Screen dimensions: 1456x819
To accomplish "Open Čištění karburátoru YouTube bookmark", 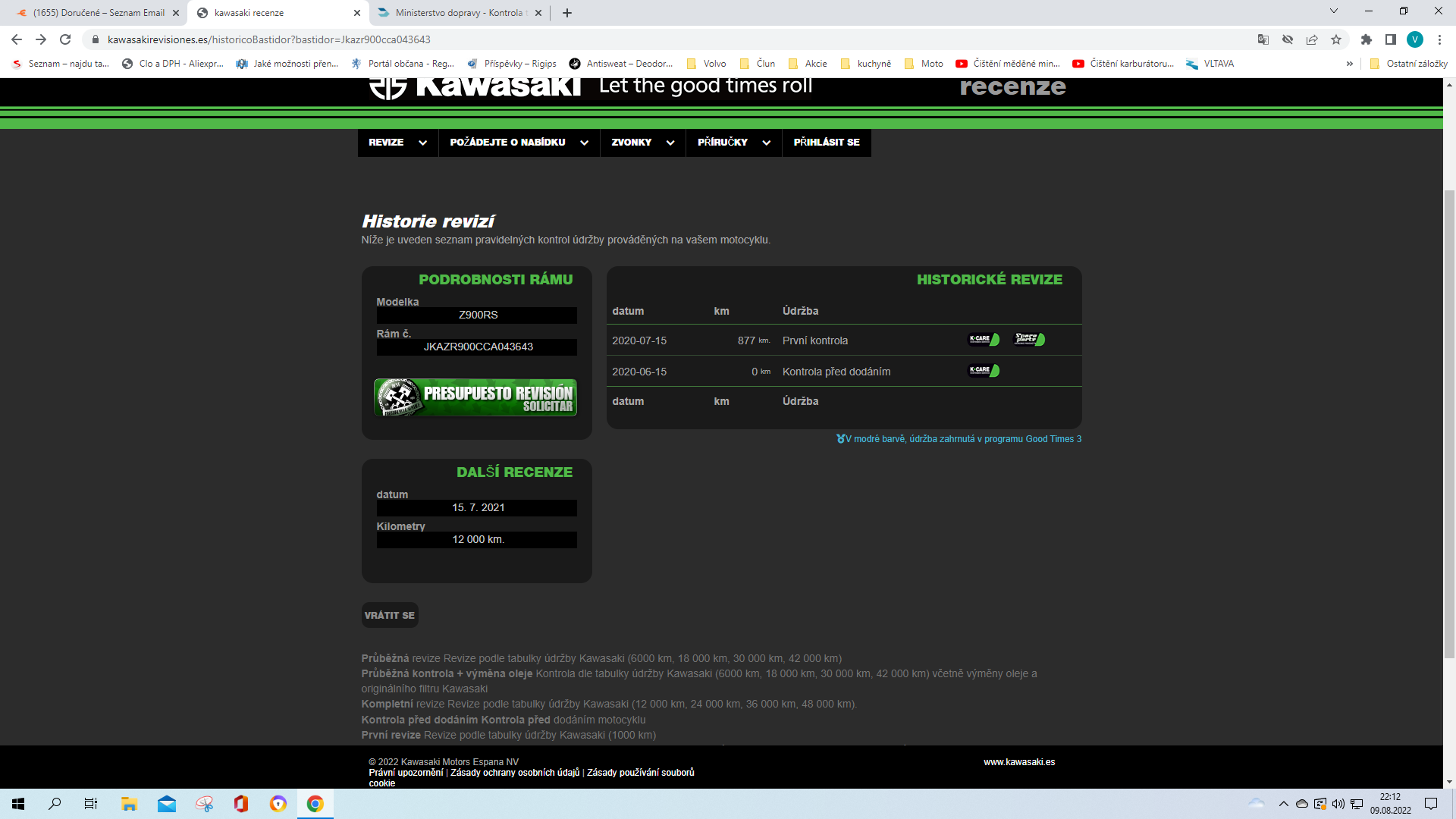I will (1123, 64).
